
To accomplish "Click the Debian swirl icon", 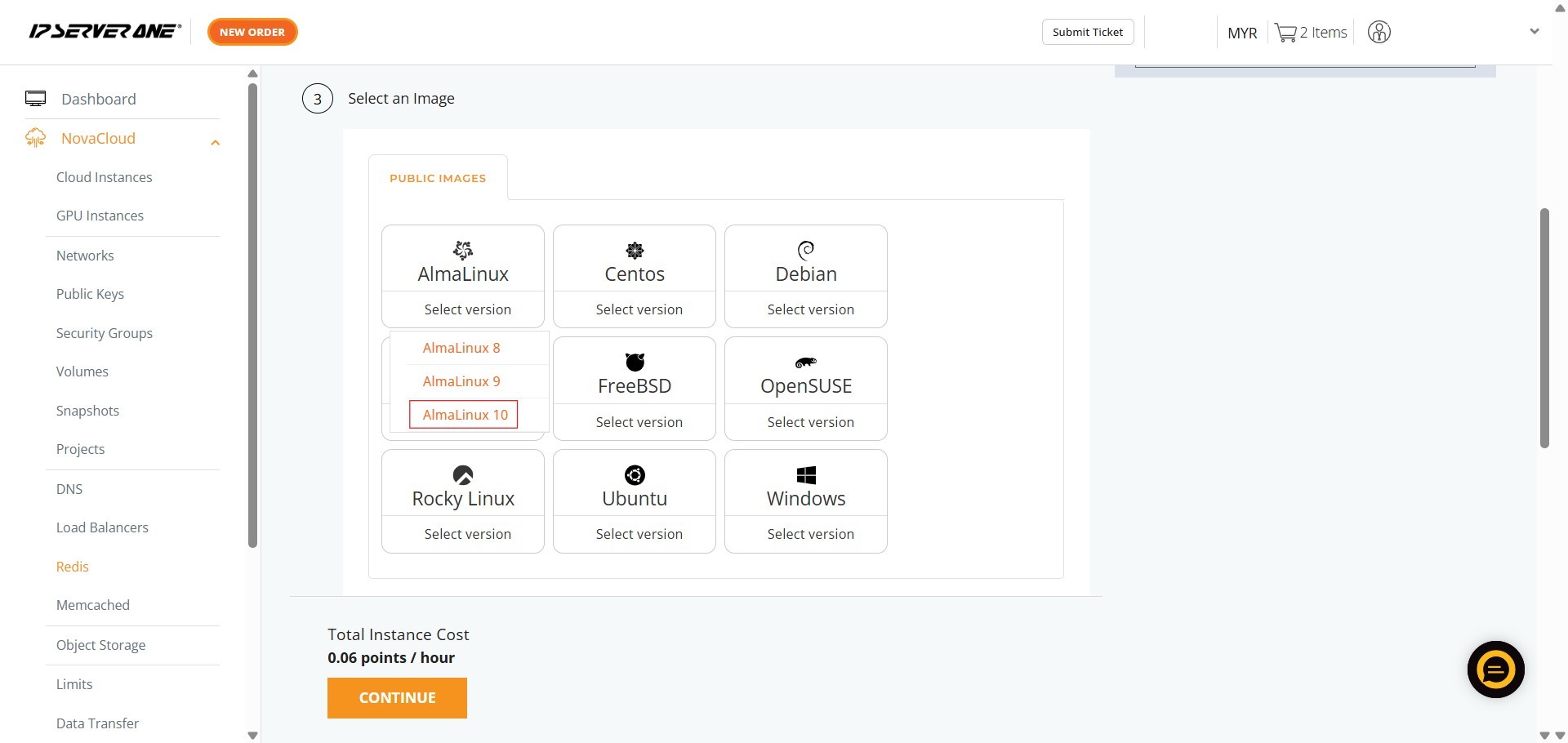I will pos(806,250).
